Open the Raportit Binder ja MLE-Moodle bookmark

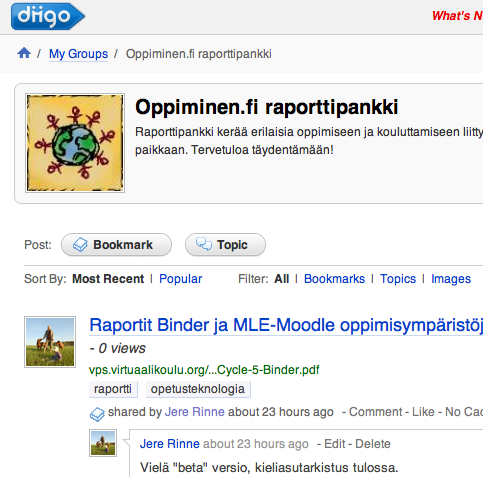pyautogui.click(x=286, y=325)
